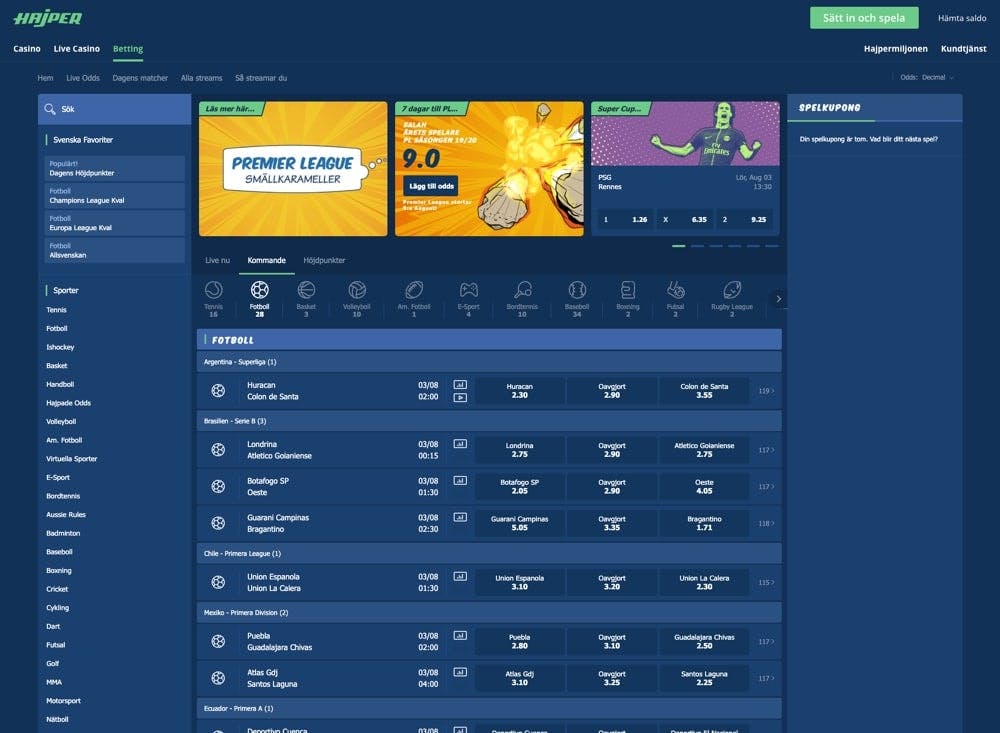Open live stream icon for Huracan match

[x=460, y=397]
